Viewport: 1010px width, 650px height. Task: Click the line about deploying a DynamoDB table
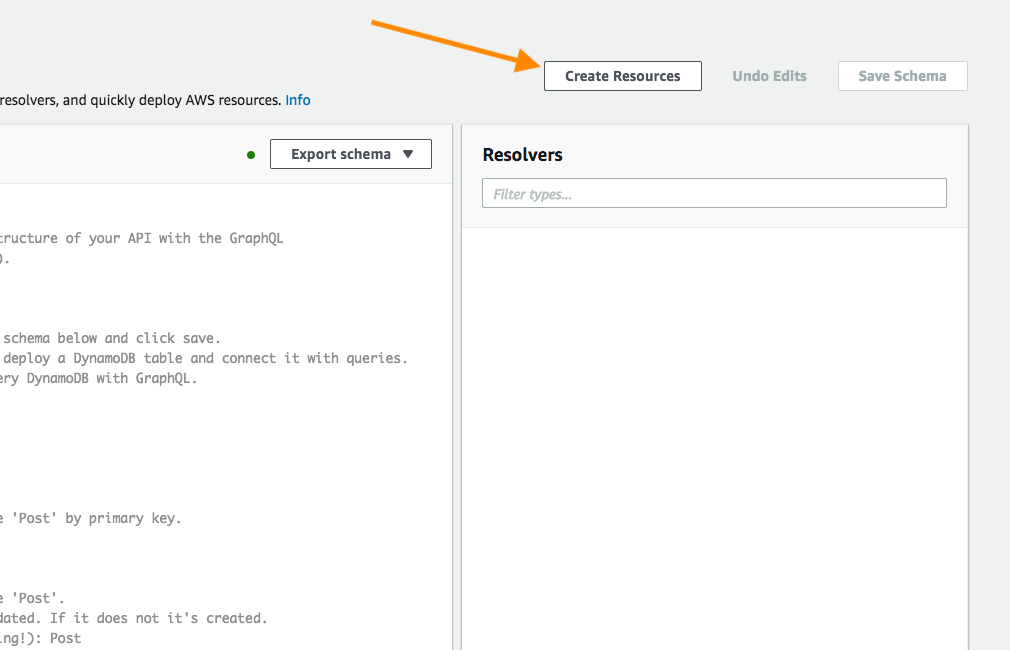click(x=204, y=358)
